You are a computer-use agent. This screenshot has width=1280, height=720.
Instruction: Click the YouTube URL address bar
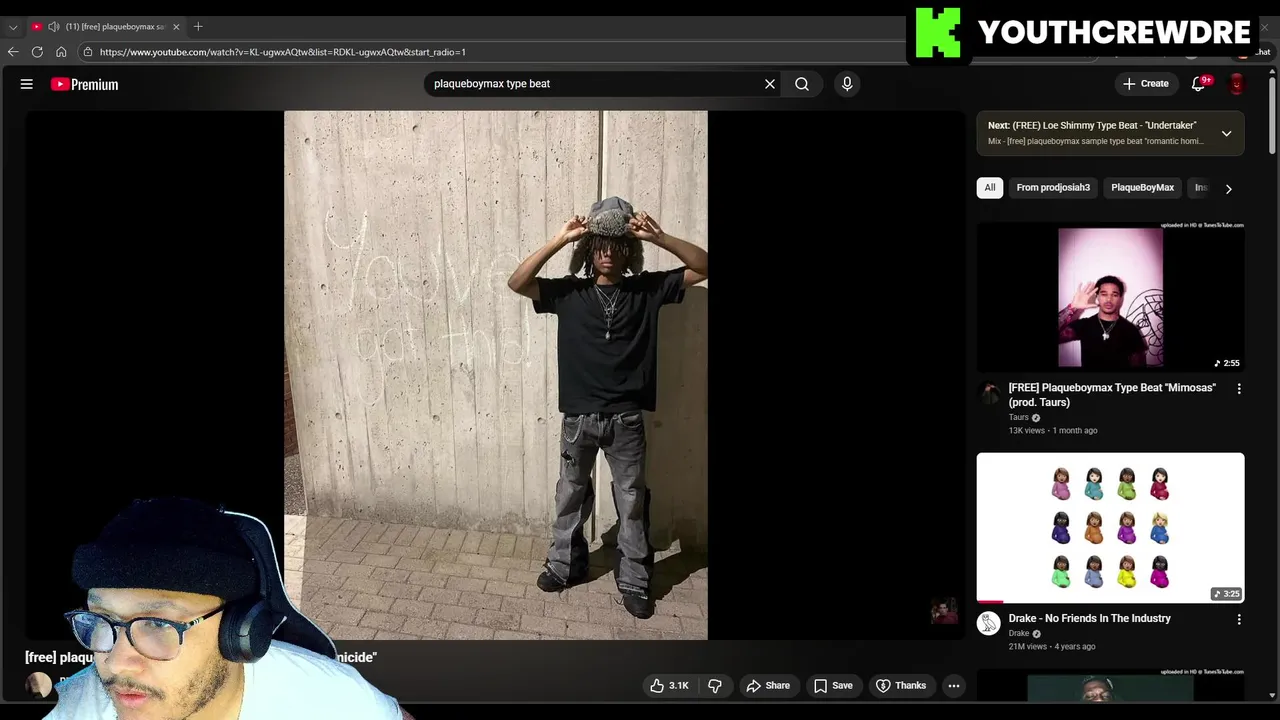coord(283,52)
